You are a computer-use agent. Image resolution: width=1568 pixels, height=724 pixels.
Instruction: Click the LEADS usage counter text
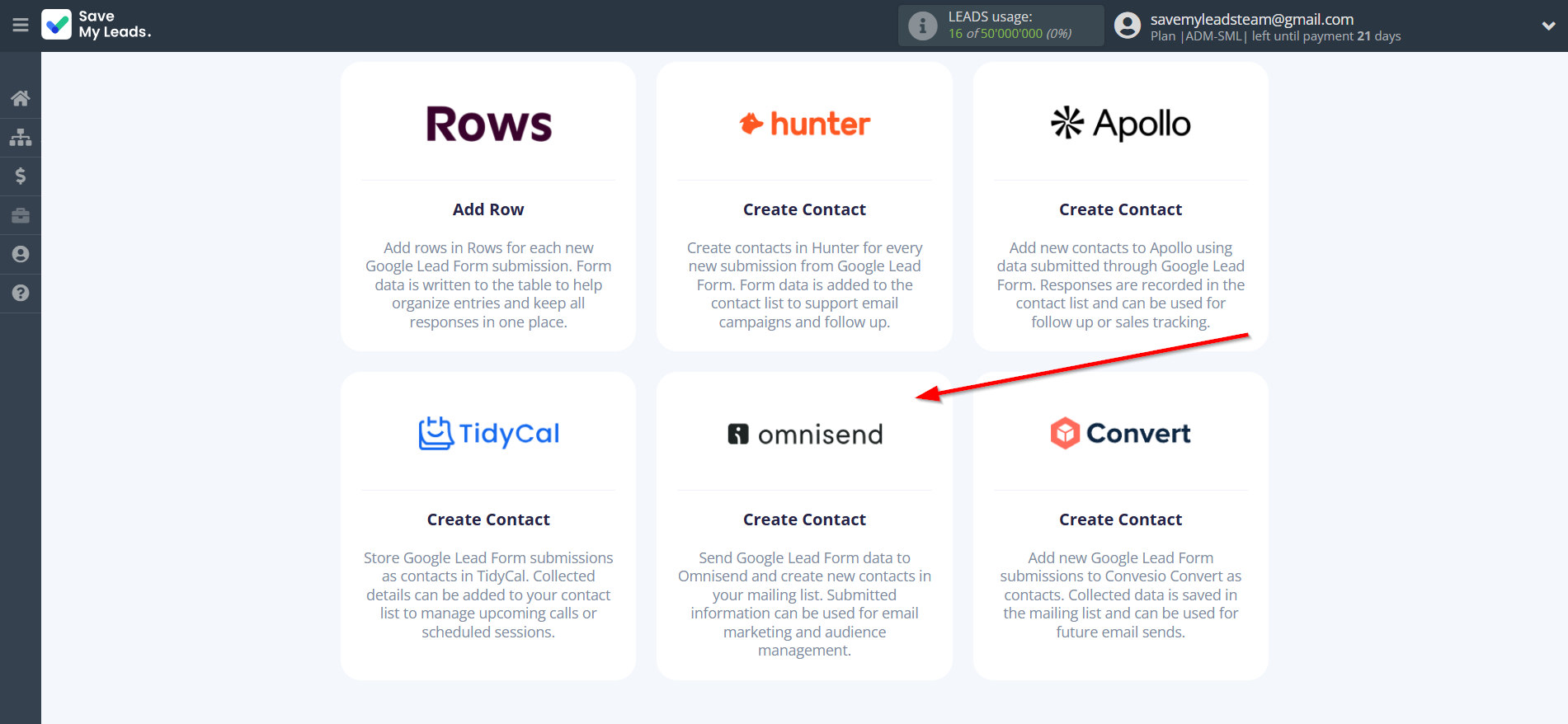click(1010, 34)
